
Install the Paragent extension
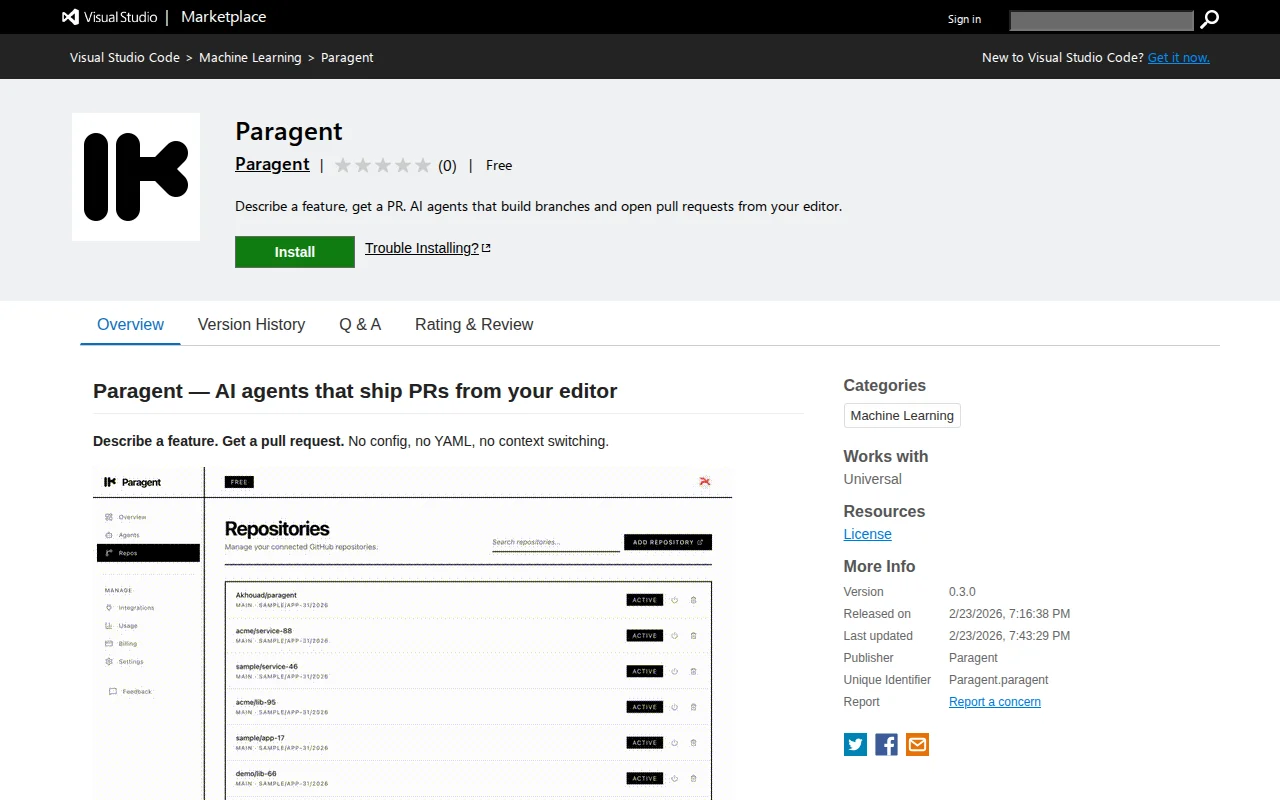coord(295,252)
